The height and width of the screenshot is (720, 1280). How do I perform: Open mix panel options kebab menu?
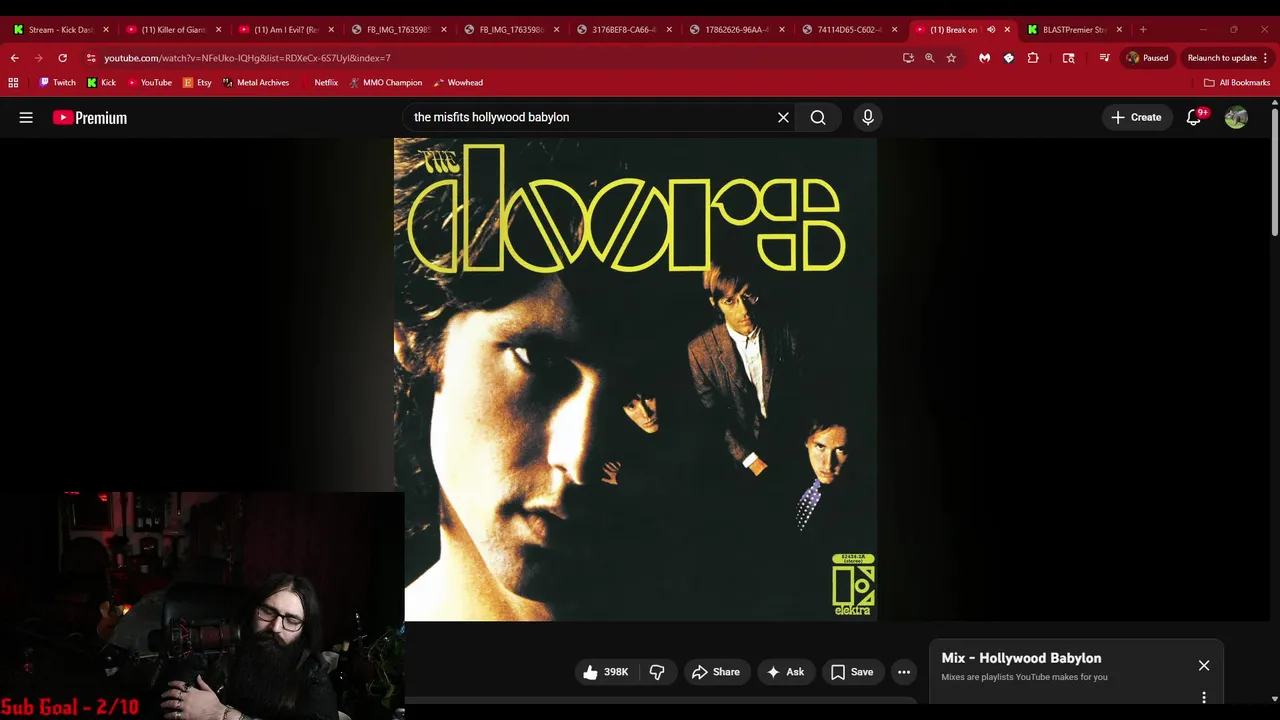1204,697
